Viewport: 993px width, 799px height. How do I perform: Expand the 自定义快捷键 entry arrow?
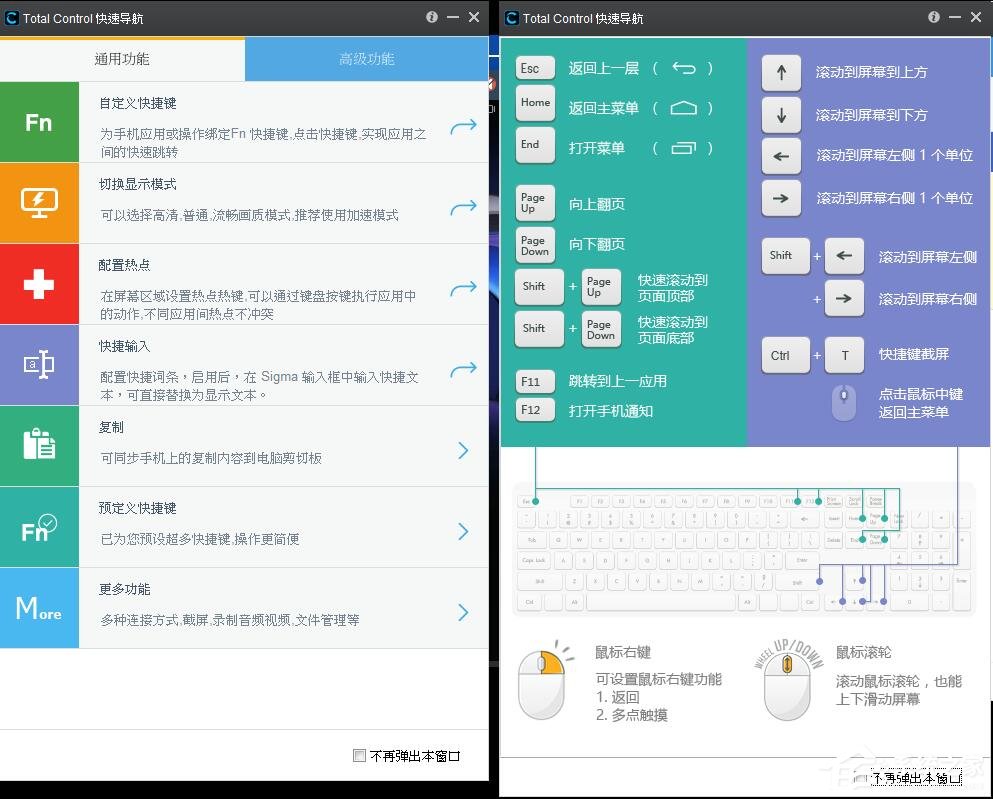[x=463, y=127]
